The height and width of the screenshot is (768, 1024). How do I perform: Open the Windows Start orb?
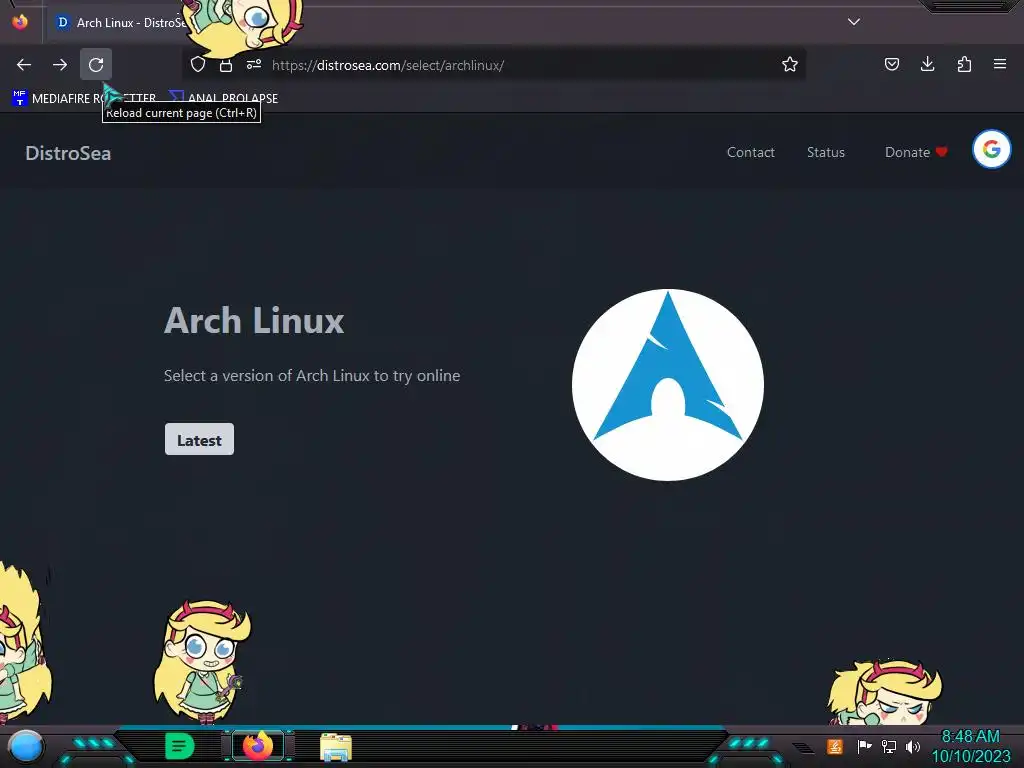[25, 747]
